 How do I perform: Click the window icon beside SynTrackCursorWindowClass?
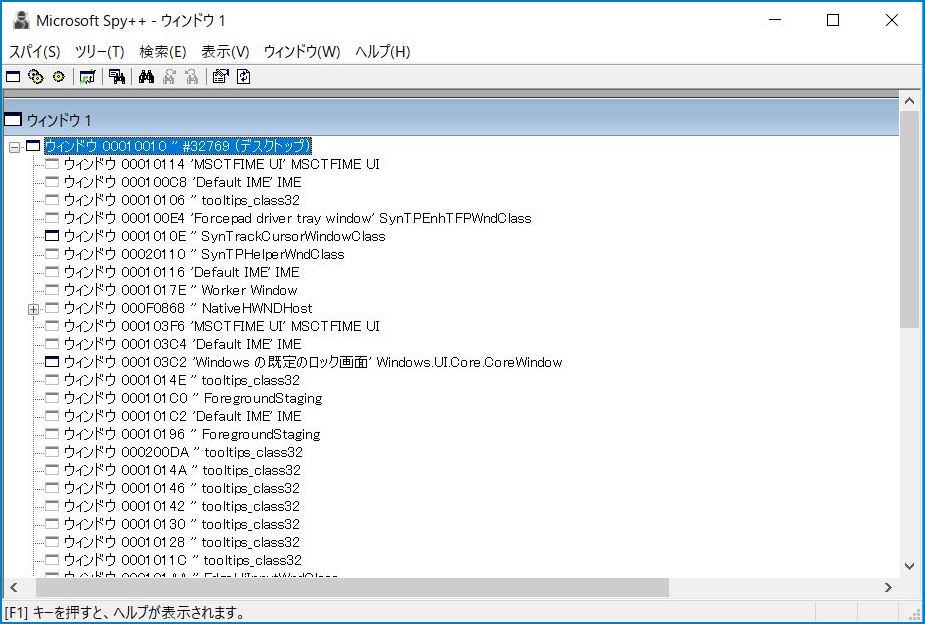click(53, 236)
